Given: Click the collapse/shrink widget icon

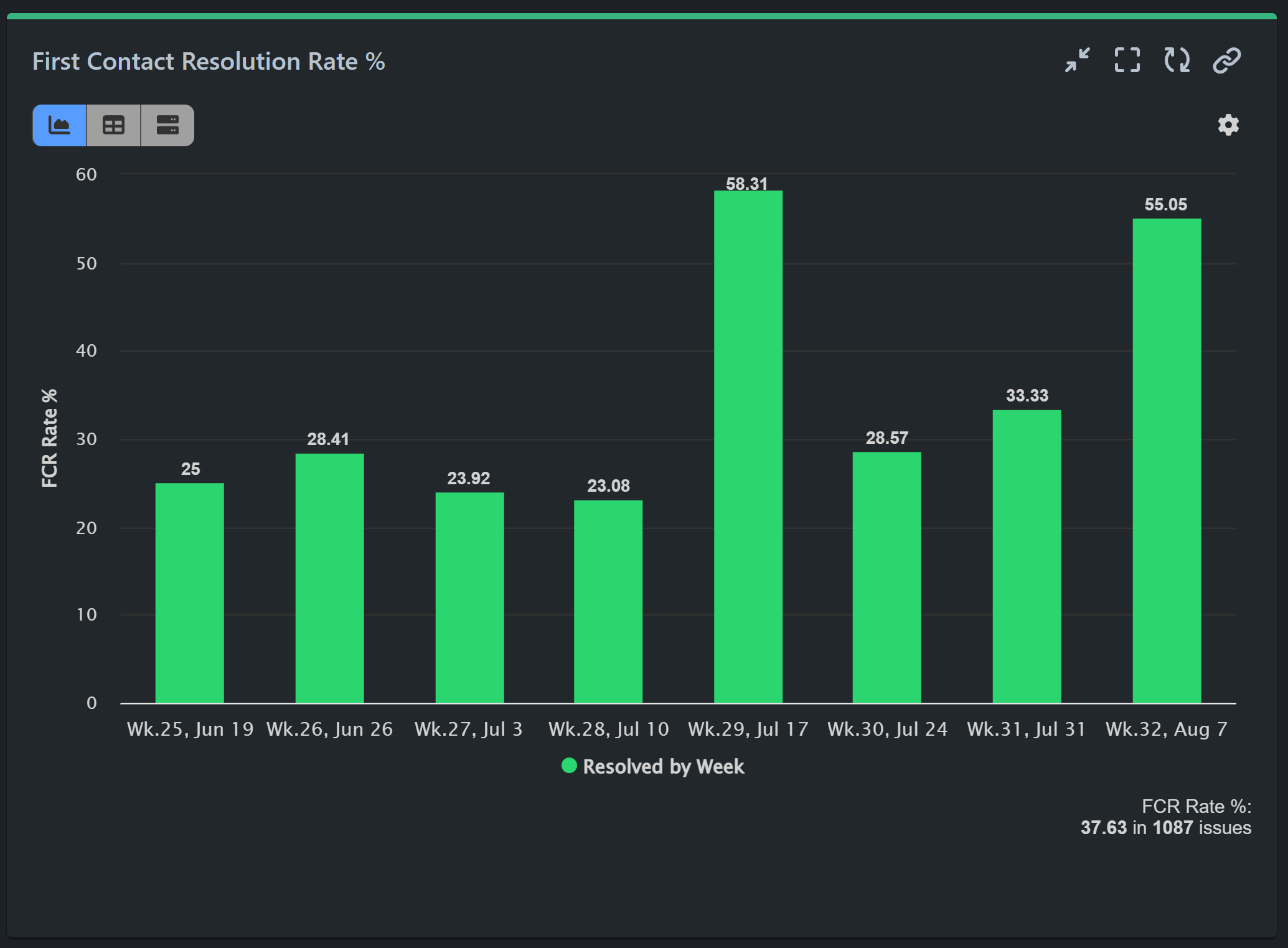Looking at the screenshot, I should tap(1076, 60).
